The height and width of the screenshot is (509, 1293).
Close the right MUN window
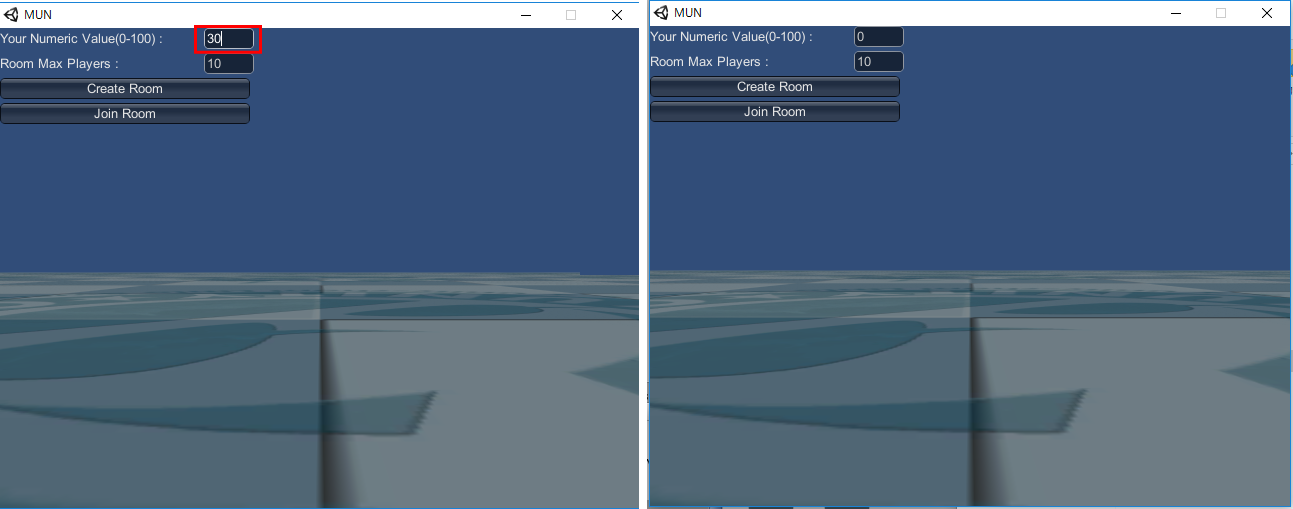click(1267, 13)
